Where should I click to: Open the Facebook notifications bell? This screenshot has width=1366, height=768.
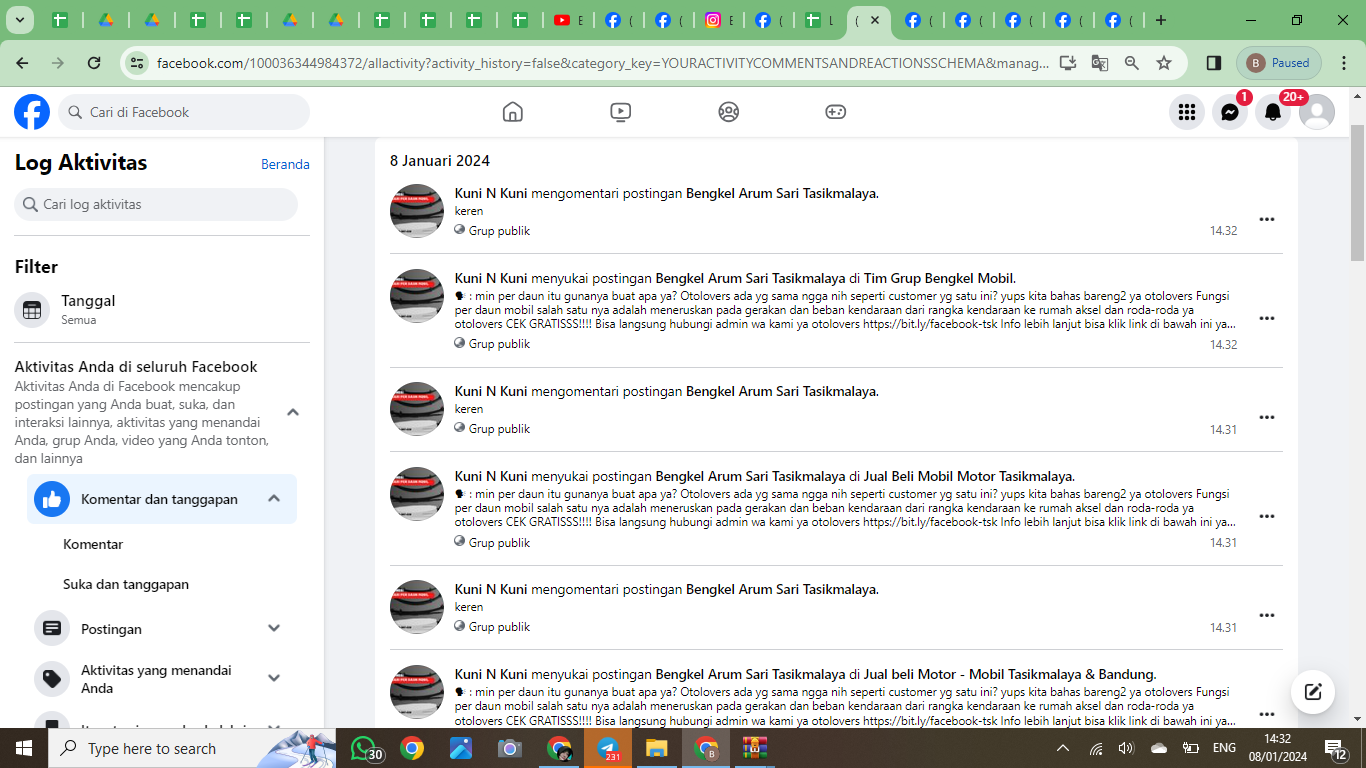(1273, 112)
